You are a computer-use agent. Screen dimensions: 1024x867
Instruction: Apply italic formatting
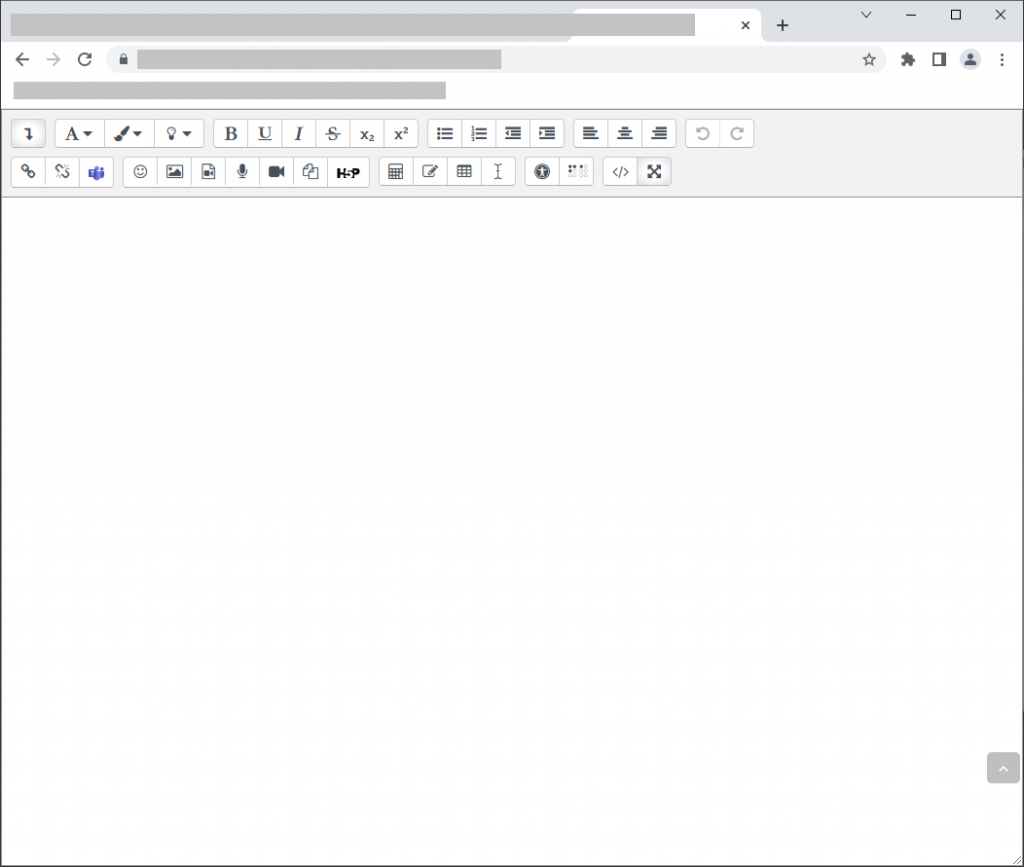[x=298, y=134]
